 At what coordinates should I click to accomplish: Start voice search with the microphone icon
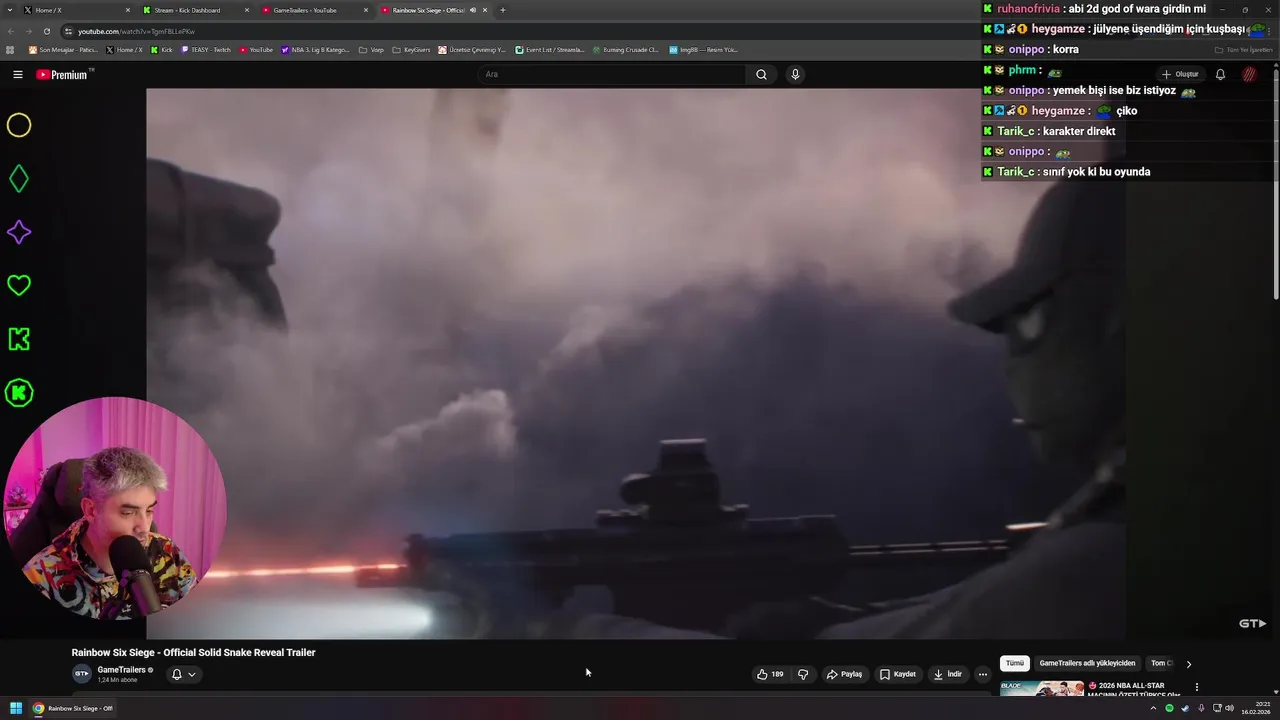pos(795,74)
